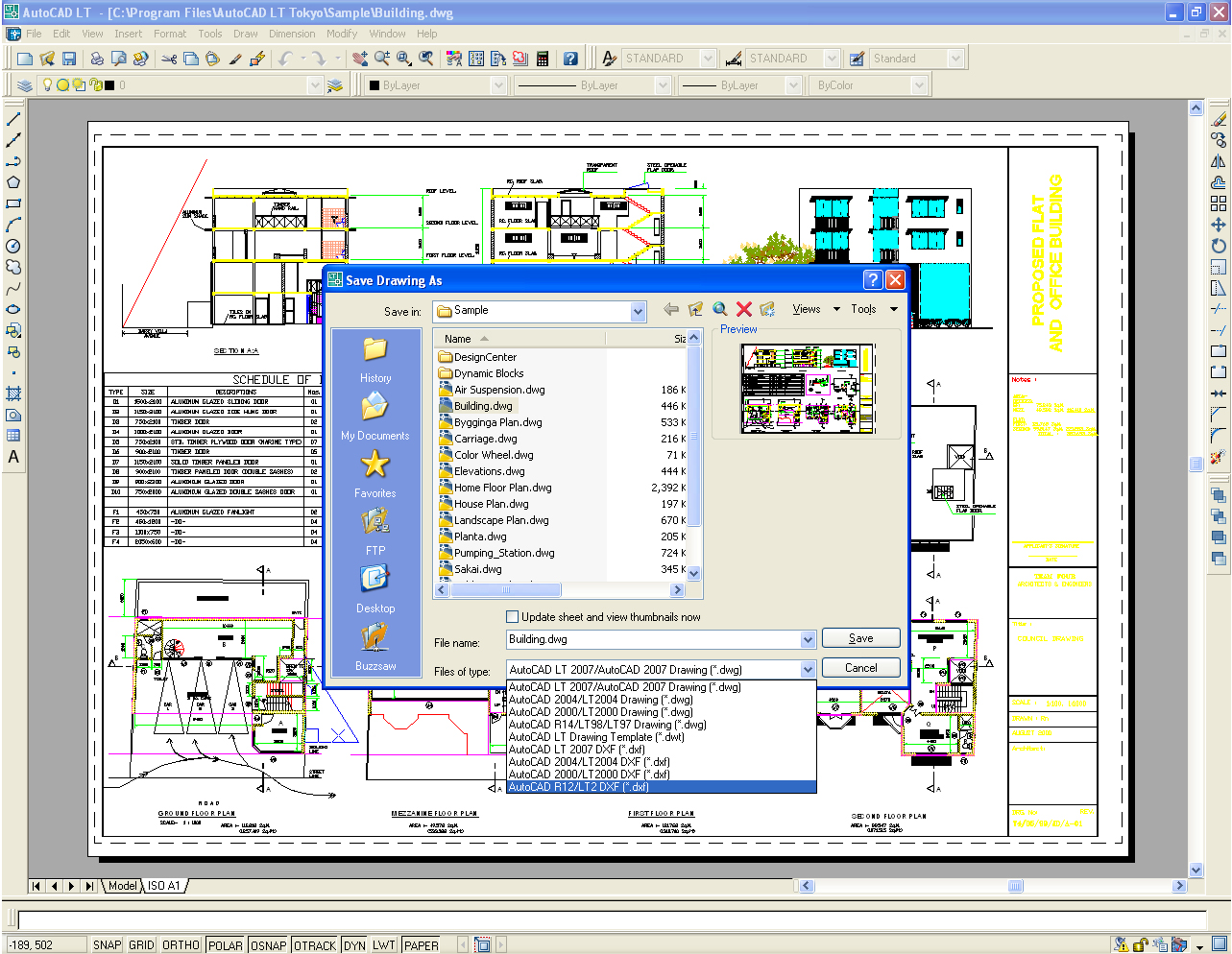Toggle OSNAP in the status bar

tap(269, 945)
